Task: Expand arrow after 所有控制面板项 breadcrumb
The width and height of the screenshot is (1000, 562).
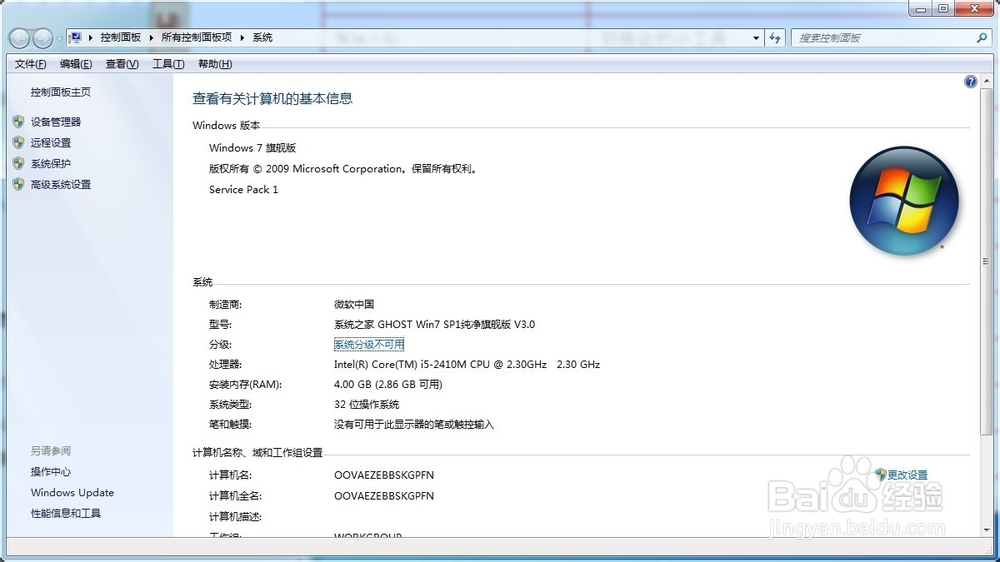Action: pos(242,38)
